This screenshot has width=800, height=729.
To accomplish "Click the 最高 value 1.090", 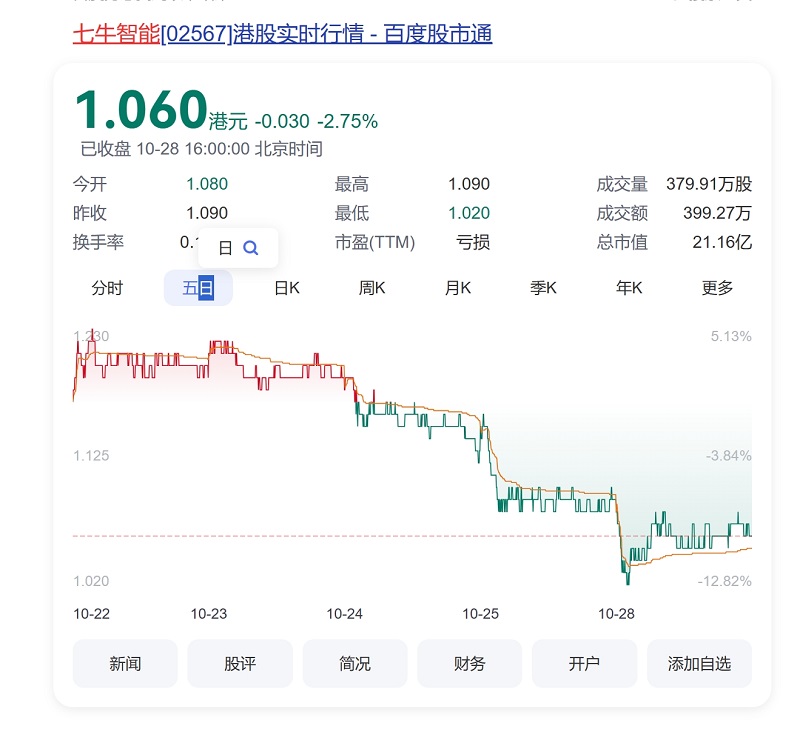I will click(x=469, y=184).
